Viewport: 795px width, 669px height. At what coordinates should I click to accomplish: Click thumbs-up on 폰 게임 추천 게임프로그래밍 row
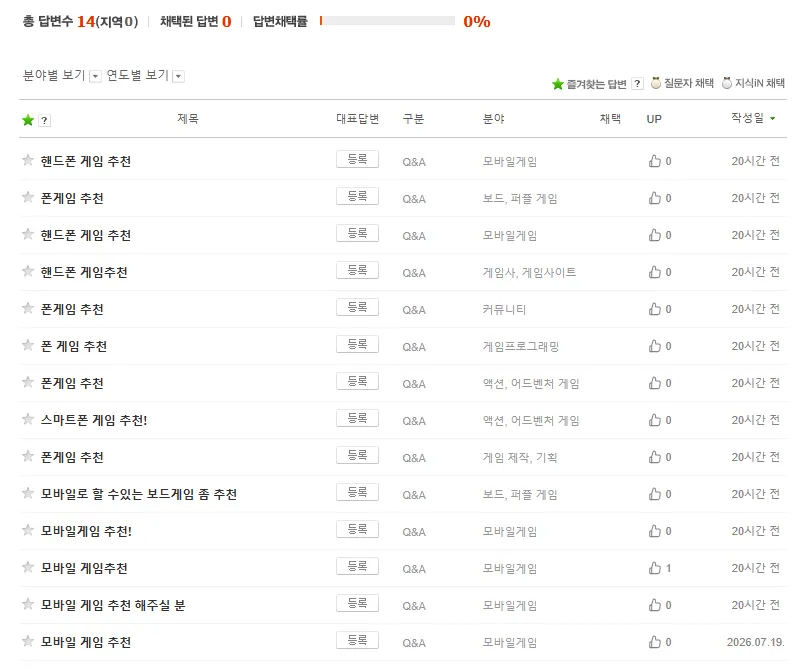click(655, 346)
